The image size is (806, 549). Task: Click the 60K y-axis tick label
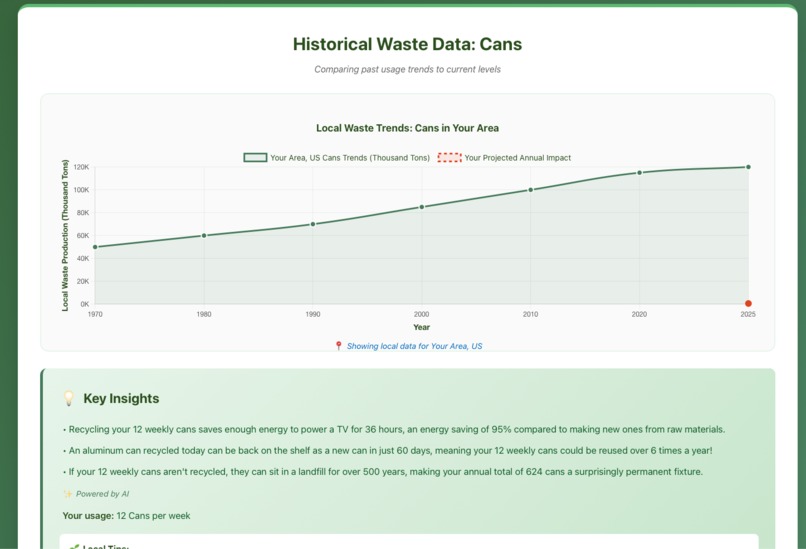[x=83, y=235]
